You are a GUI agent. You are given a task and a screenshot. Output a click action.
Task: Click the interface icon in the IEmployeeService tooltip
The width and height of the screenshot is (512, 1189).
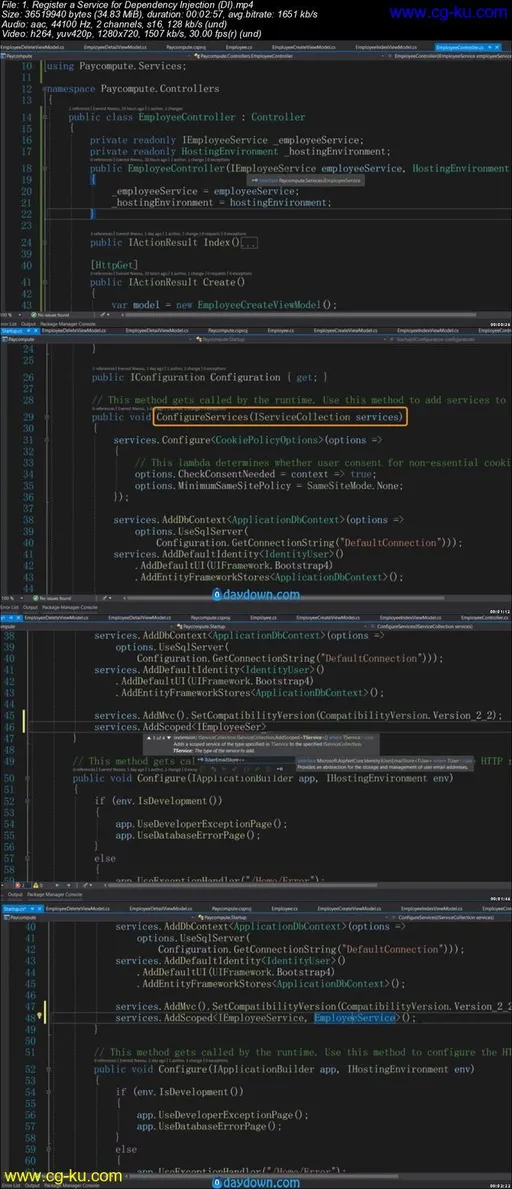pyautogui.click(x=256, y=181)
